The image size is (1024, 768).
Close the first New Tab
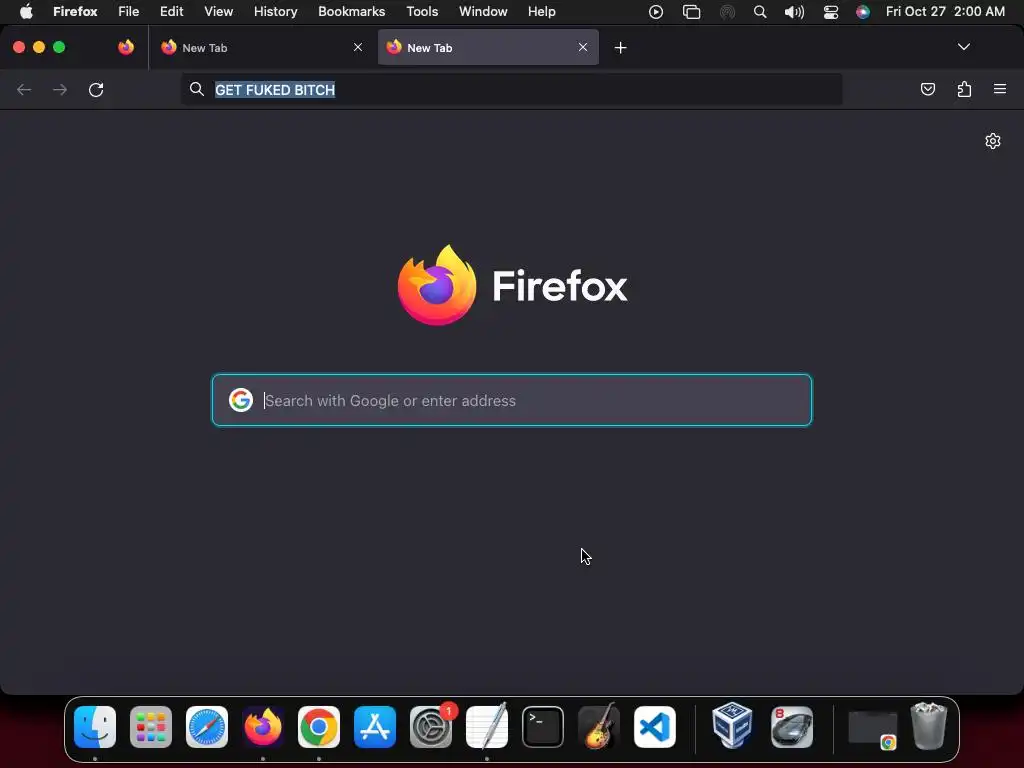pos(358,47)
